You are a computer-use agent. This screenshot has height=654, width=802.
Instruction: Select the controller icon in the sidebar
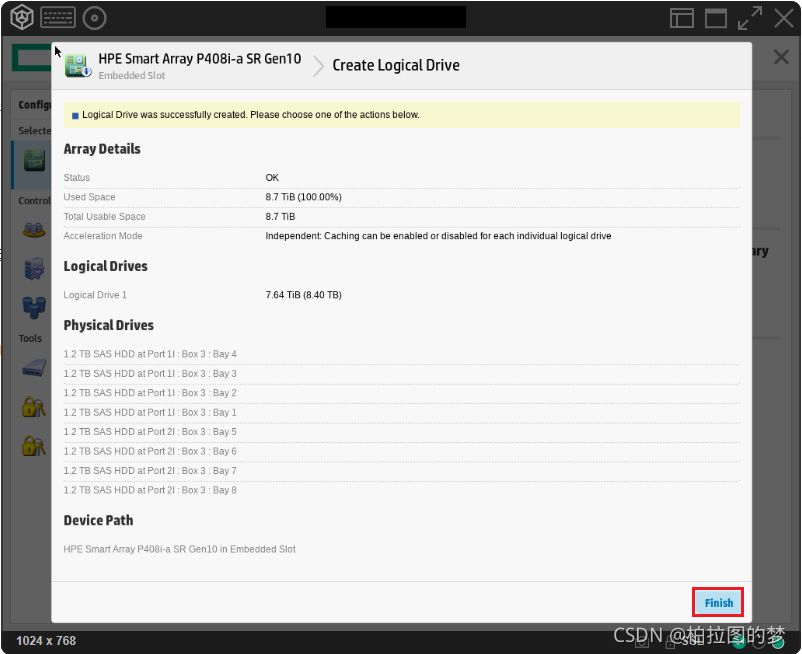pyautogui.click(x=34, y=160)
